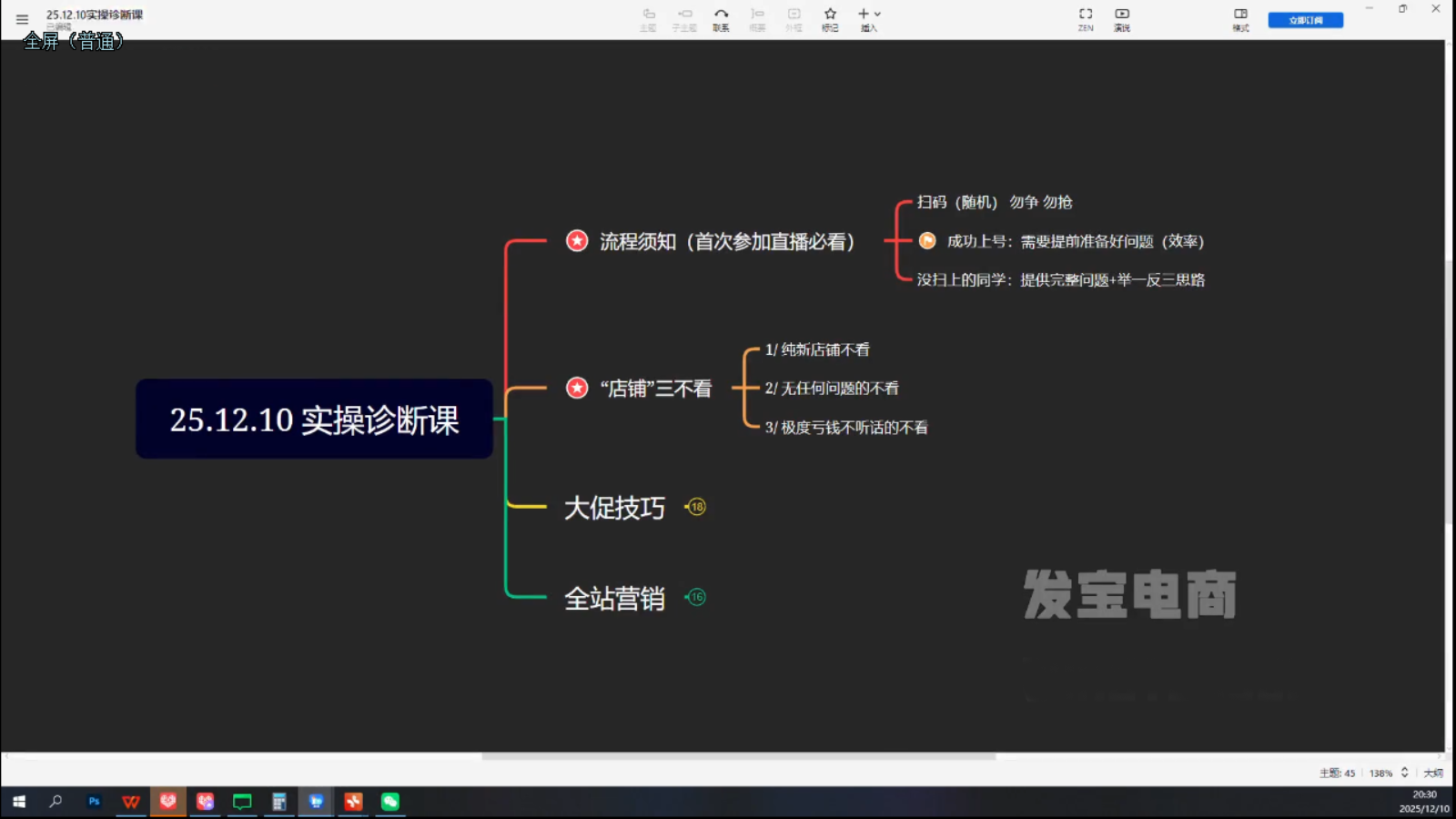This screenshot has height=819, width=1456.
Task: Open the hamburger menu top left
Action: 20,18
